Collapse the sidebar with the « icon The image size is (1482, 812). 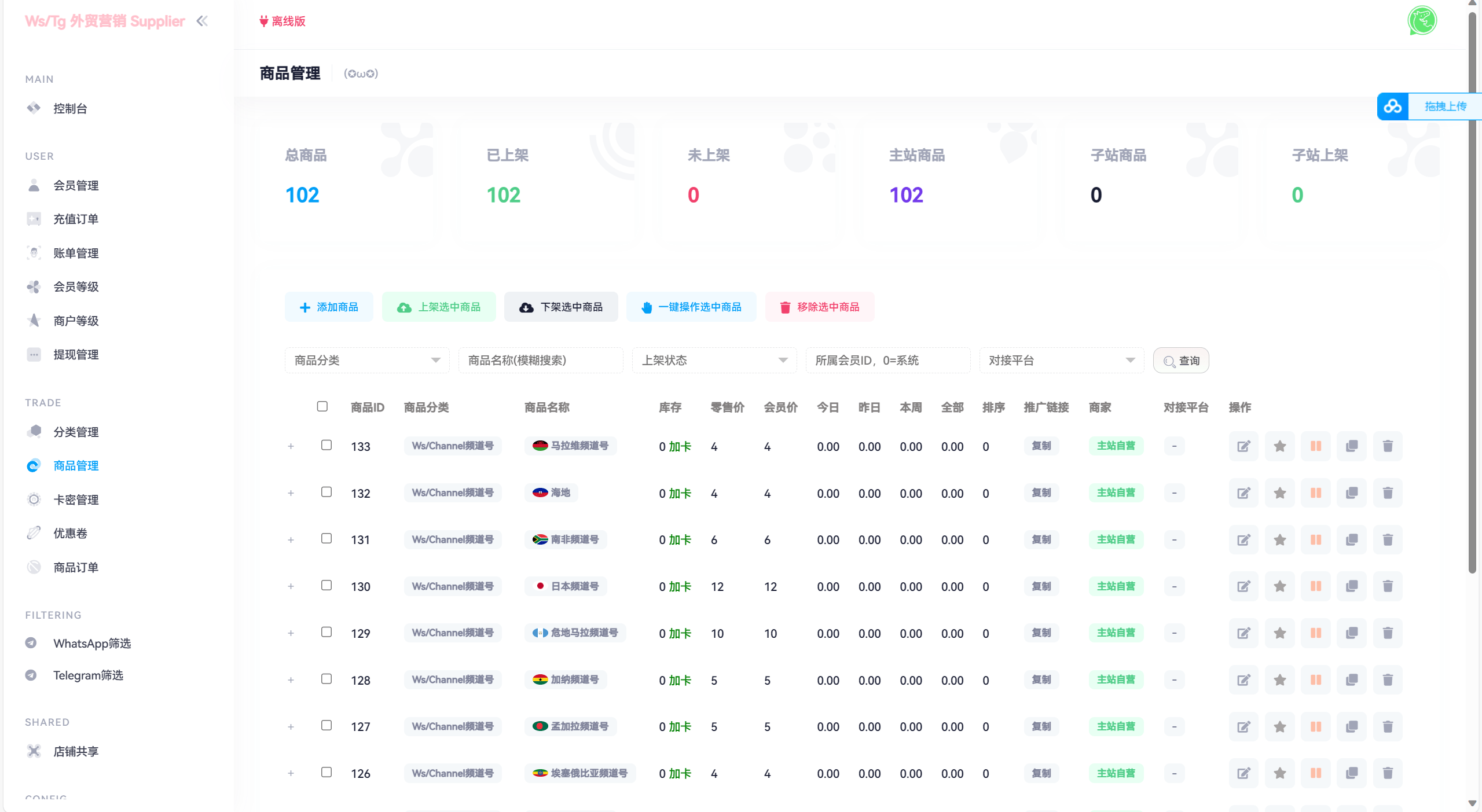tap(203, 21)
